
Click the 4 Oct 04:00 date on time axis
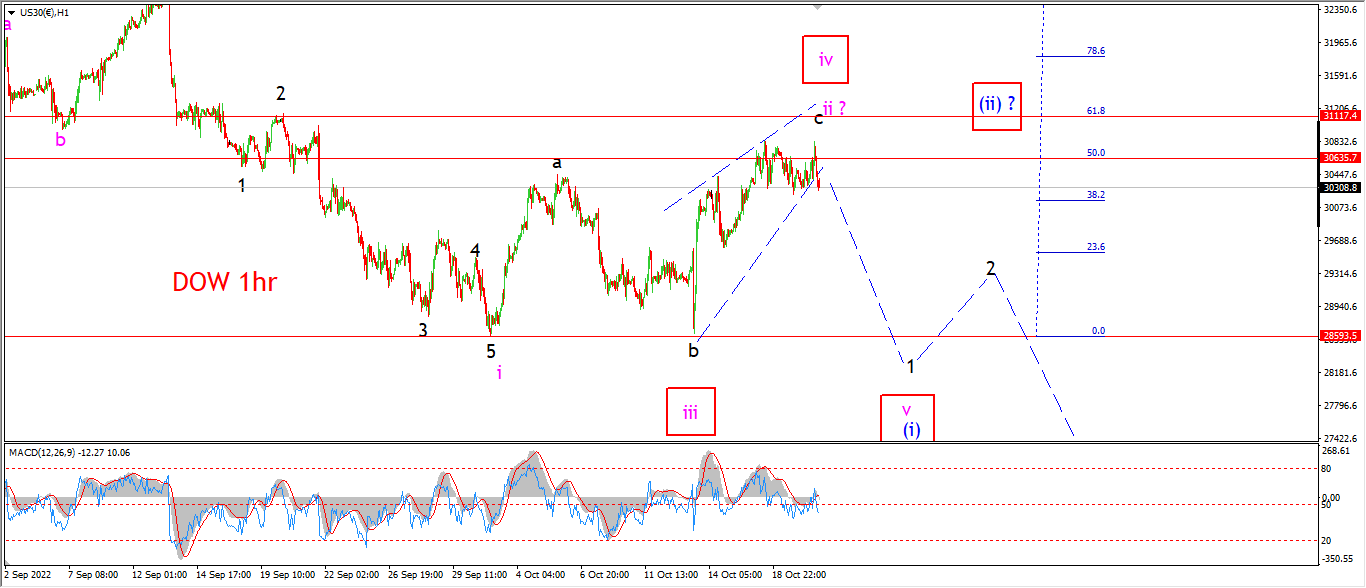[x=540, y=575]
